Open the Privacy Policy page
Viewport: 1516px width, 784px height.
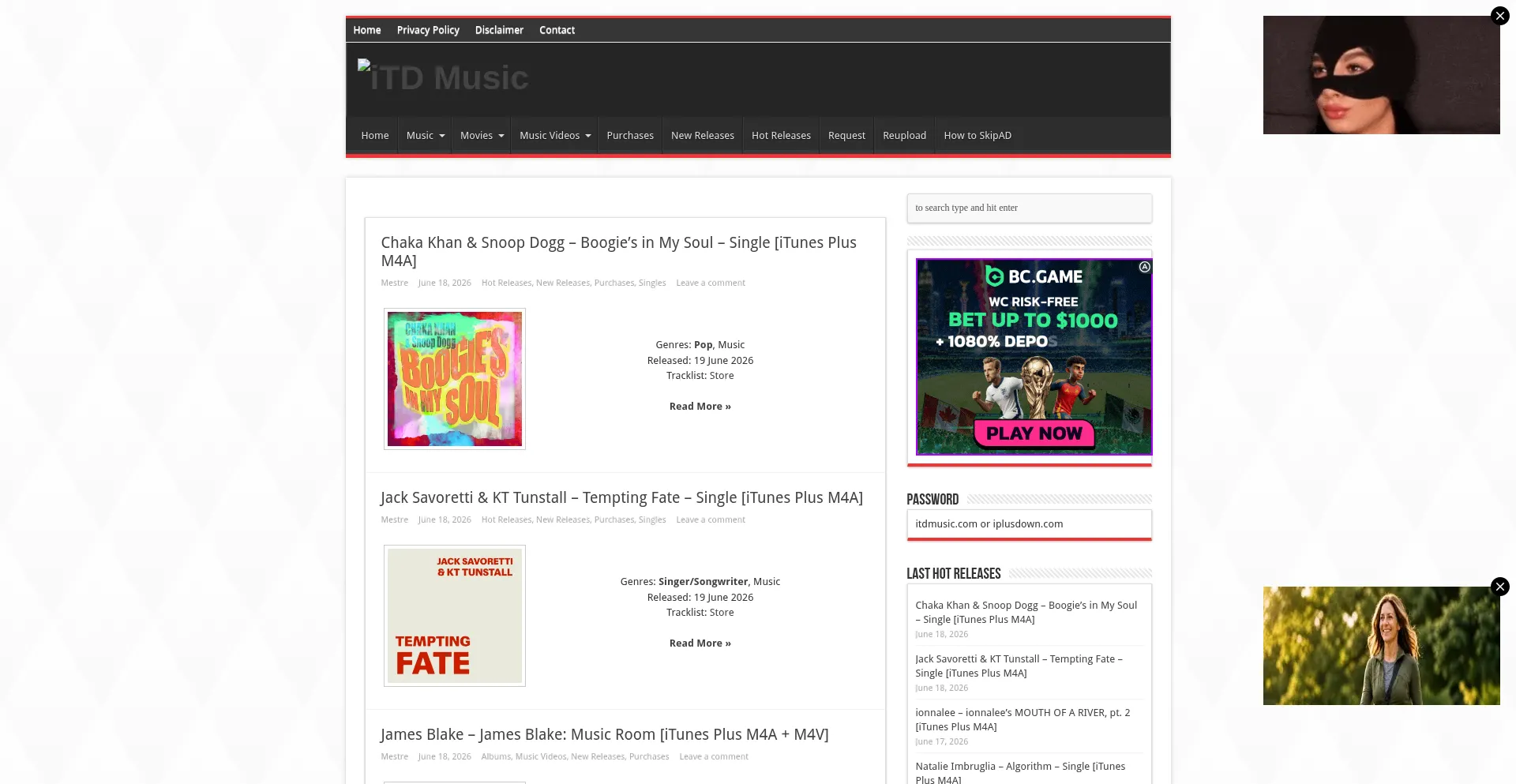[428, 30]
